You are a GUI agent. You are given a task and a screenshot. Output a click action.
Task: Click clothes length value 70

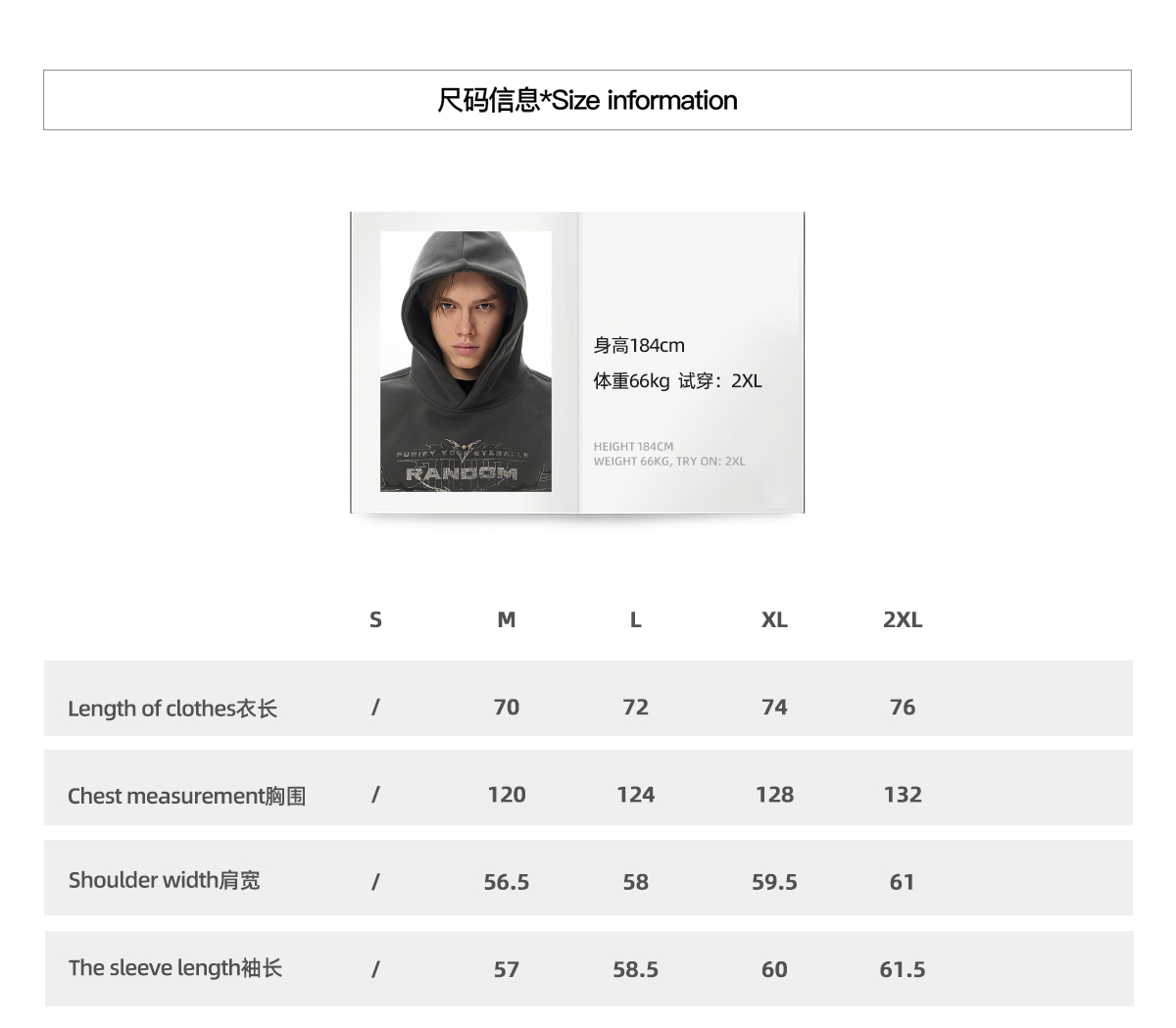(506, 707)
